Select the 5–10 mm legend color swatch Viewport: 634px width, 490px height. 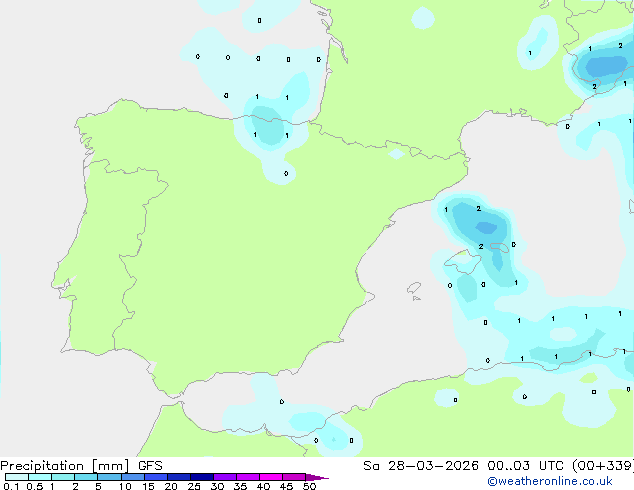[x=109, y=477]
